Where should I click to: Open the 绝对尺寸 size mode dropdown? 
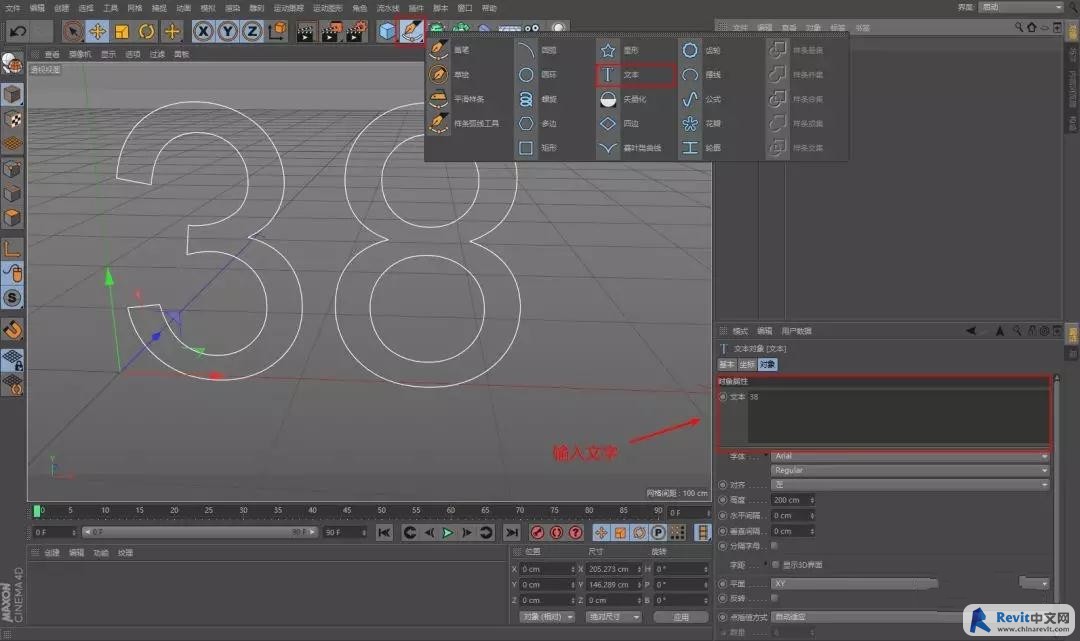tap(614, 617)
